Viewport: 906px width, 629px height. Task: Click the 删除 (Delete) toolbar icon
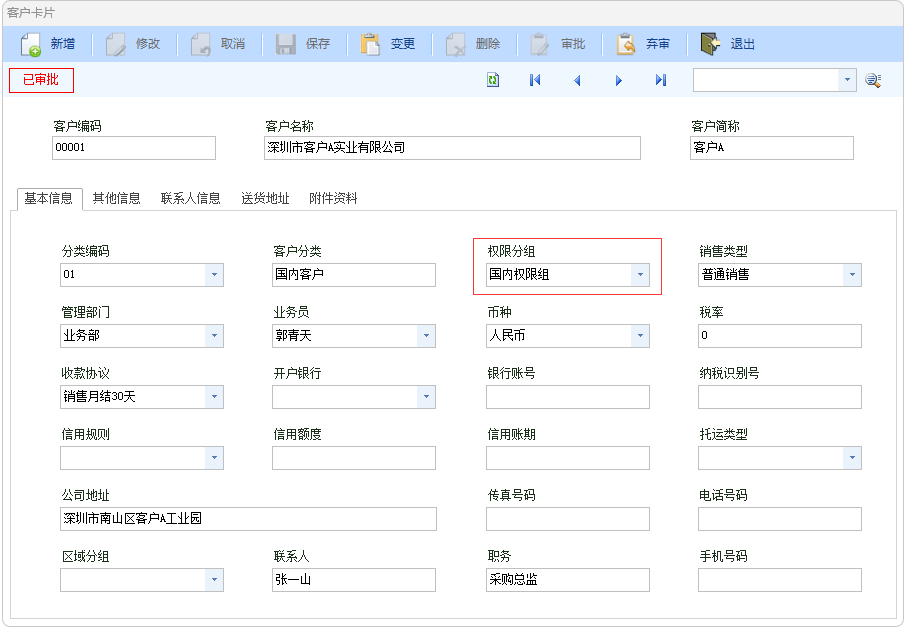[x=456, y=44]
